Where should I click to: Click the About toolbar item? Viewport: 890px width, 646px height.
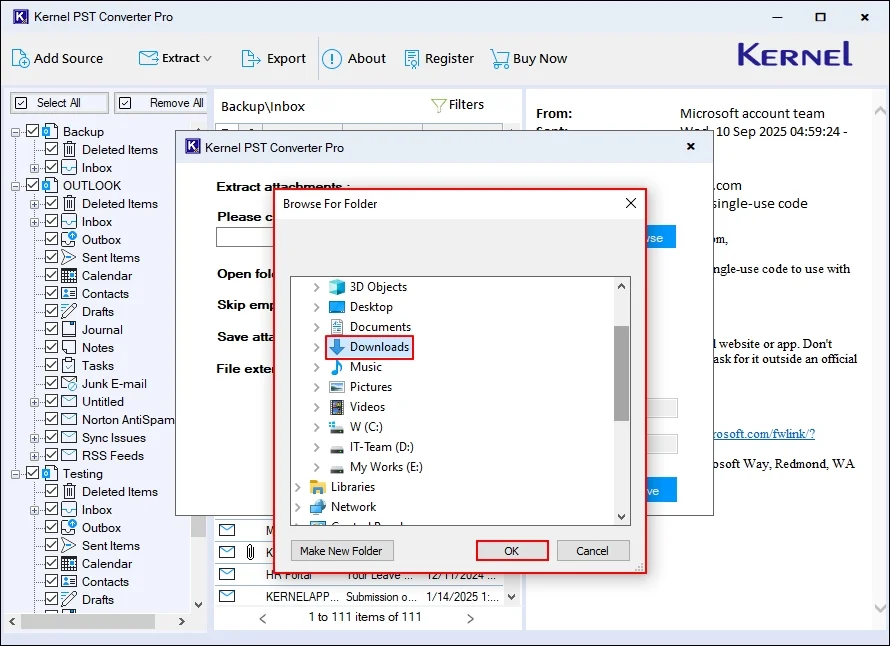tap(355, 58)
